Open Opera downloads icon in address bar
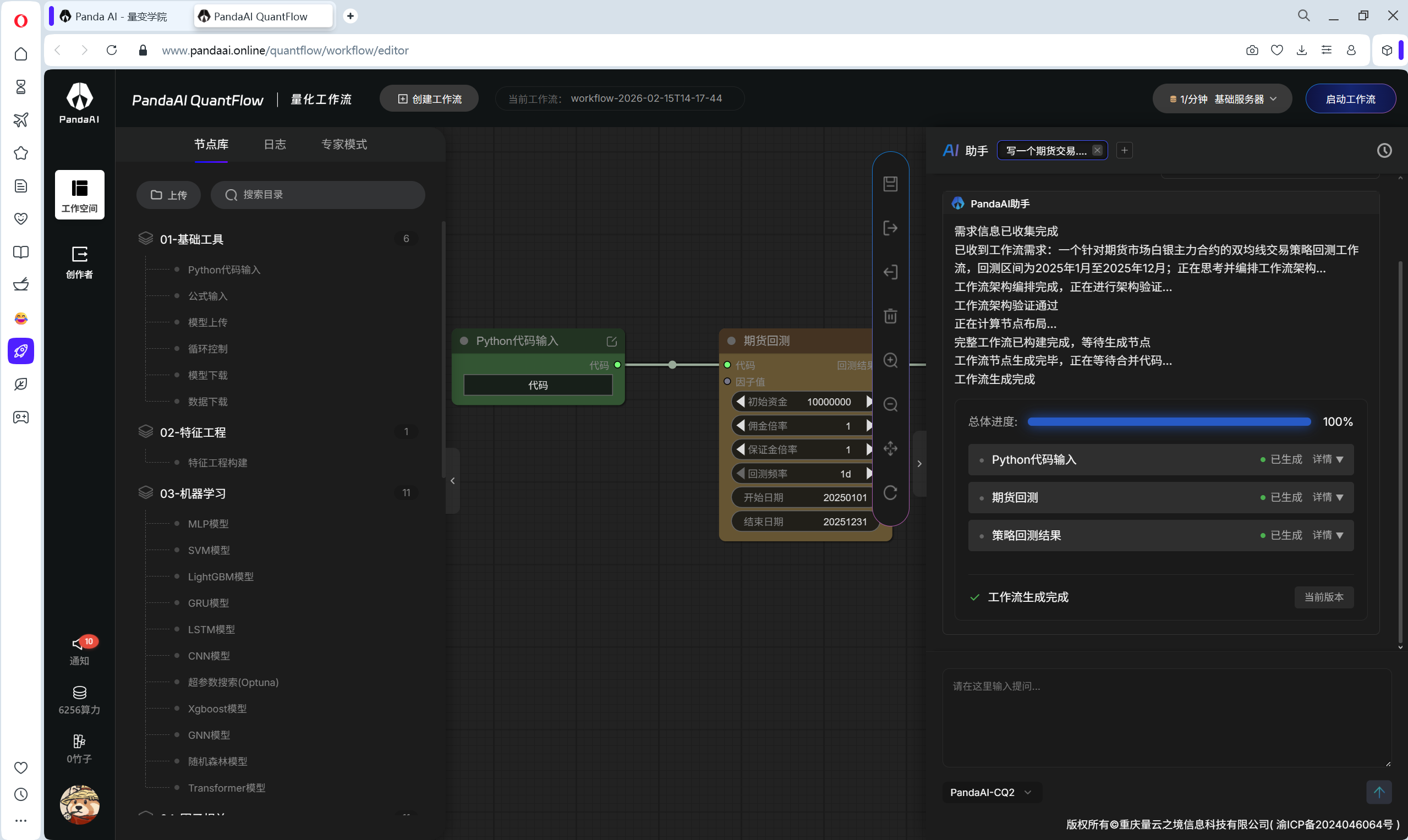The image size is (1408, 840). point(1302,51)
